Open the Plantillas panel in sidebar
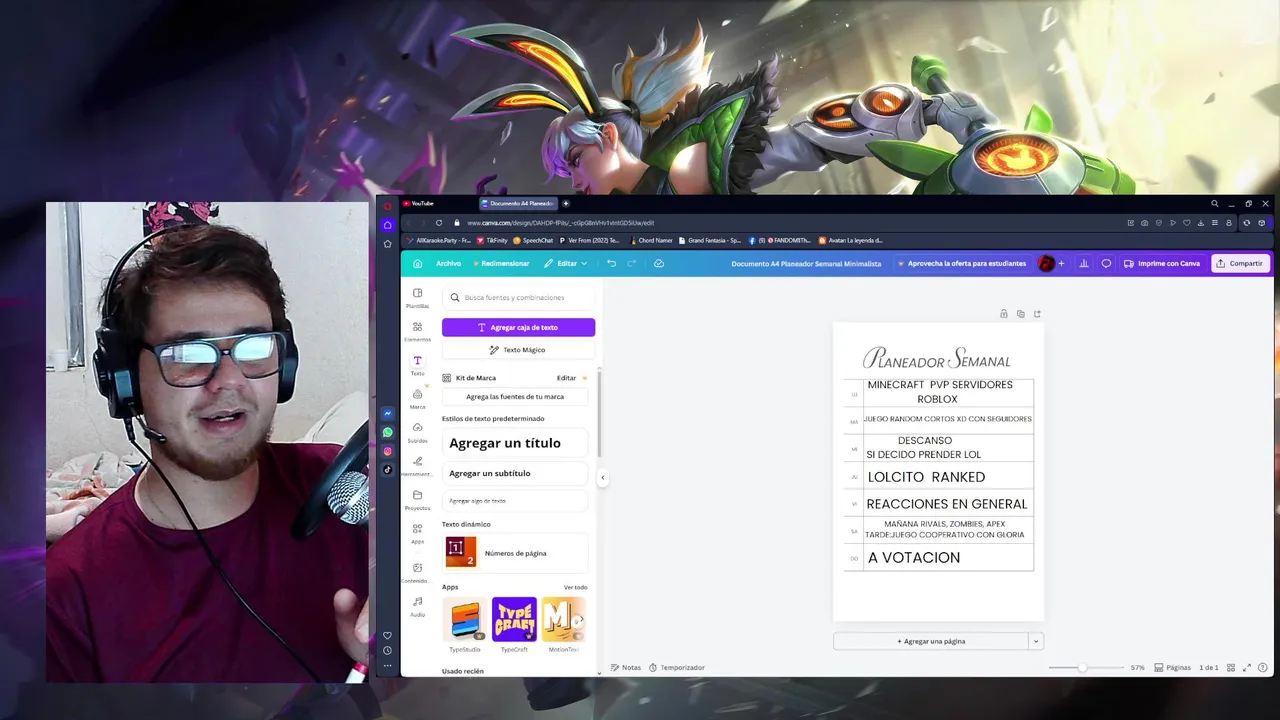The width and height of the screenshot is (1280, 720). (x=417, y=298)
